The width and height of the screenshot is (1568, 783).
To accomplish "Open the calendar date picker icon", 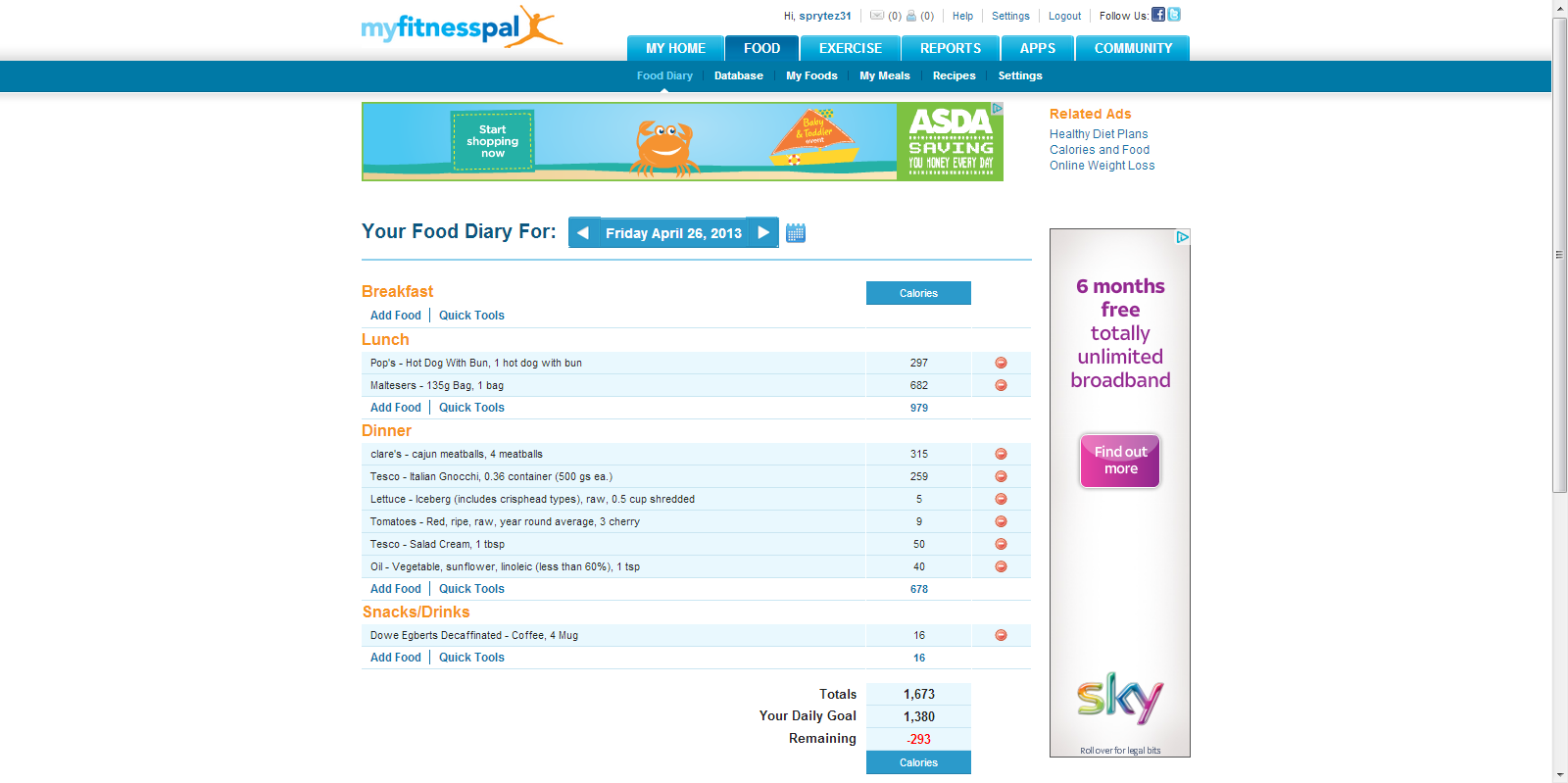I will tap(796, 233).
